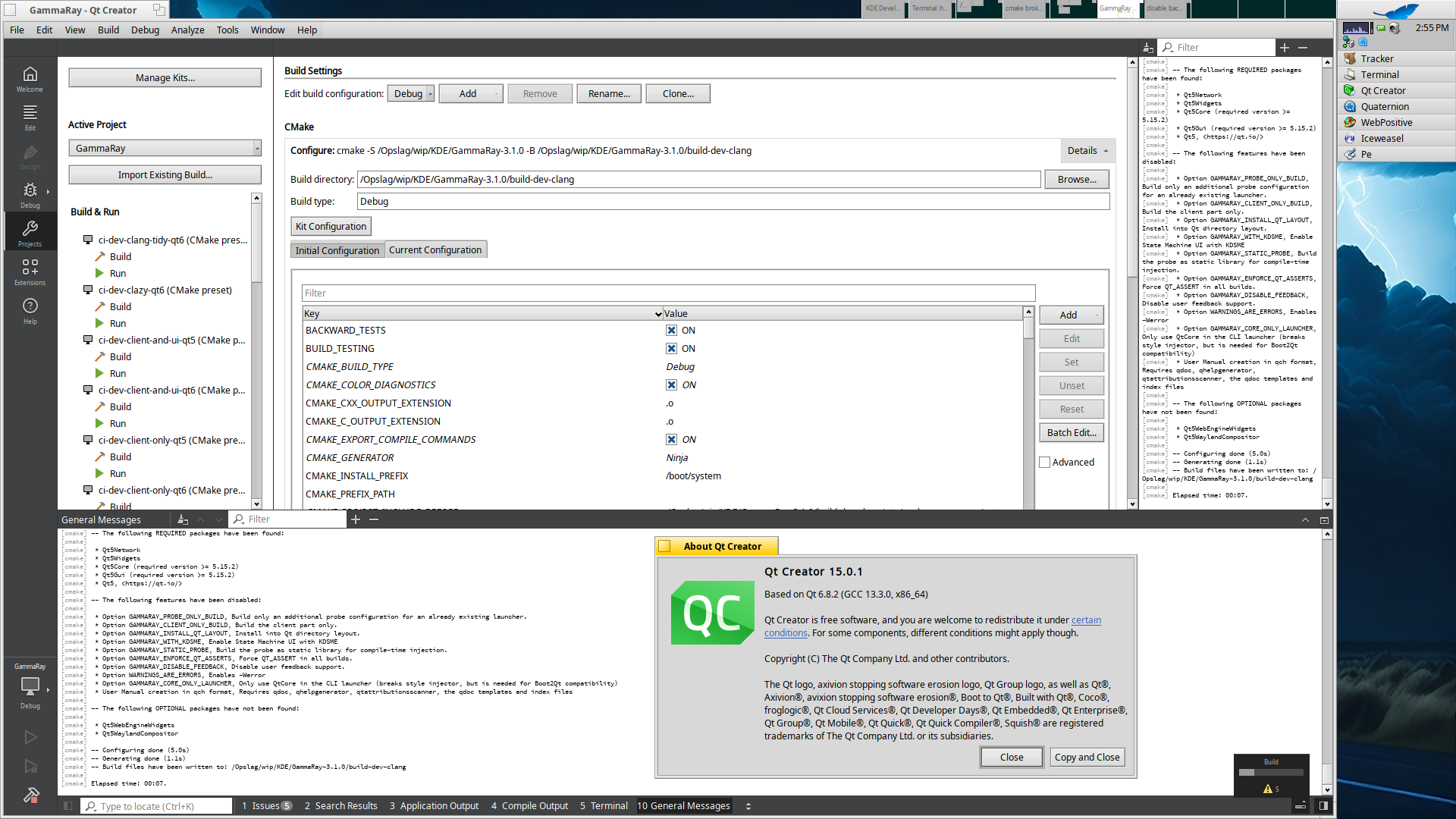Toggle the left sidebar visibility icon
This screenshot has height=819, width=1456.
[x=68, y=806]
